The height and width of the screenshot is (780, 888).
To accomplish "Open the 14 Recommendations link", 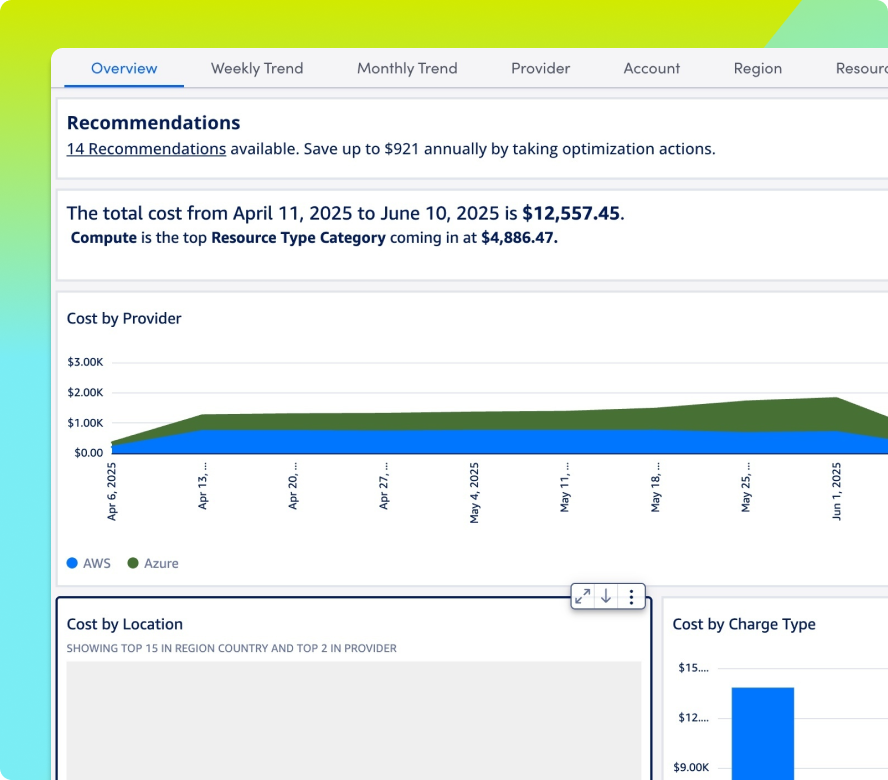I will pyautogui.click(x=146, y=148).
